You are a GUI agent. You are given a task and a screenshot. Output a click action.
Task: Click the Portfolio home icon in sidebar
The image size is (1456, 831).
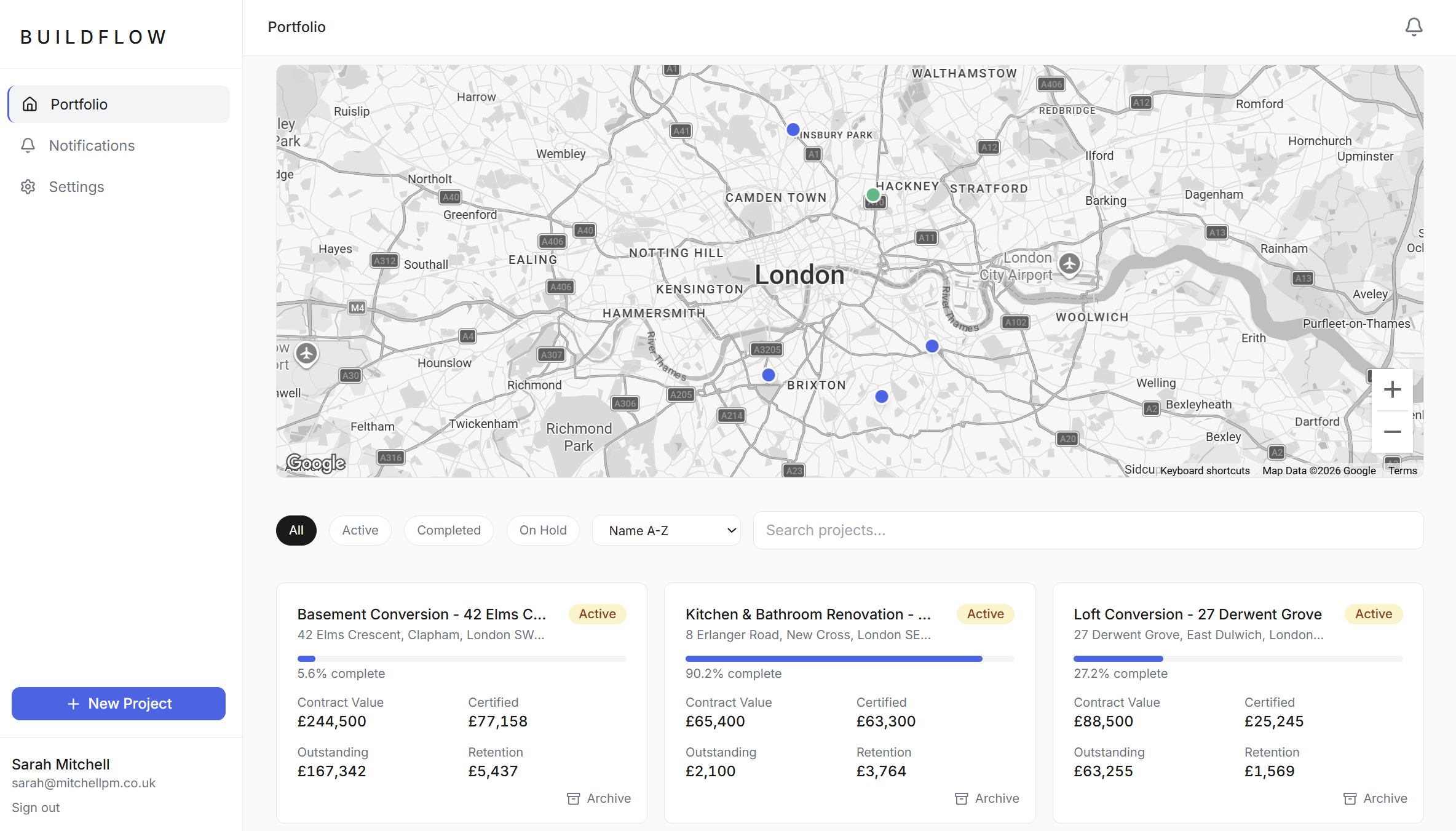click(30, 104)
